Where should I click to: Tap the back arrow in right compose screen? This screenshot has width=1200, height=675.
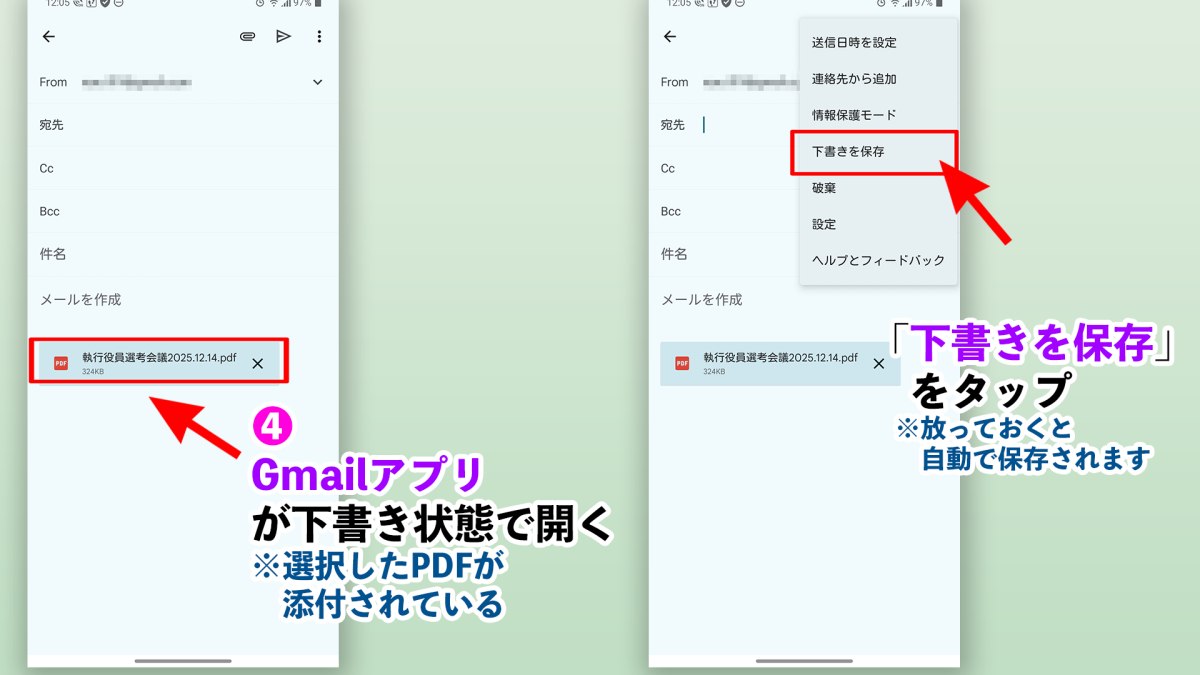click(x=670, y=37)
